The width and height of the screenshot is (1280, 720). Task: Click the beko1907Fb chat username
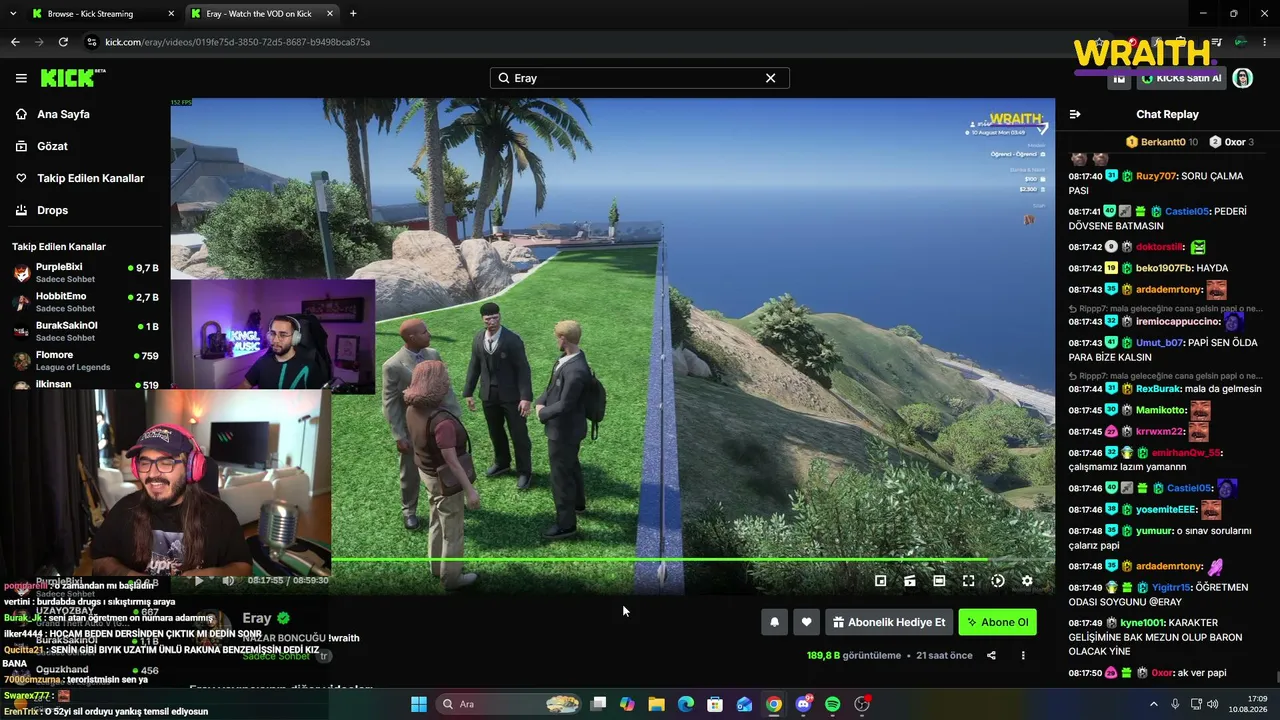click(x=1164, y=268)
